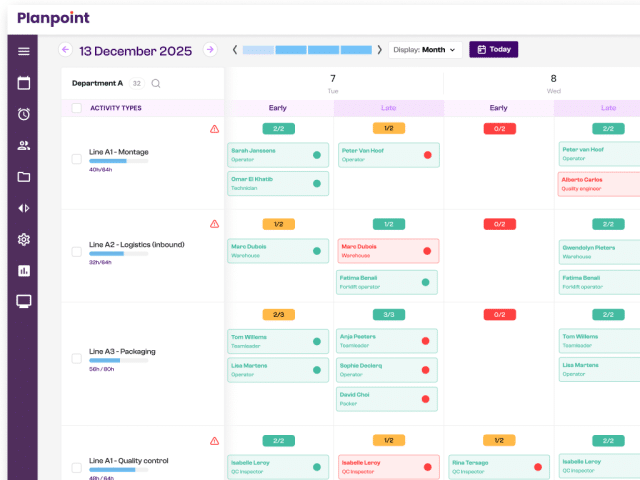Open the alarm clock sidebar icon
640x480 pixels.
[x=23, y=114]
